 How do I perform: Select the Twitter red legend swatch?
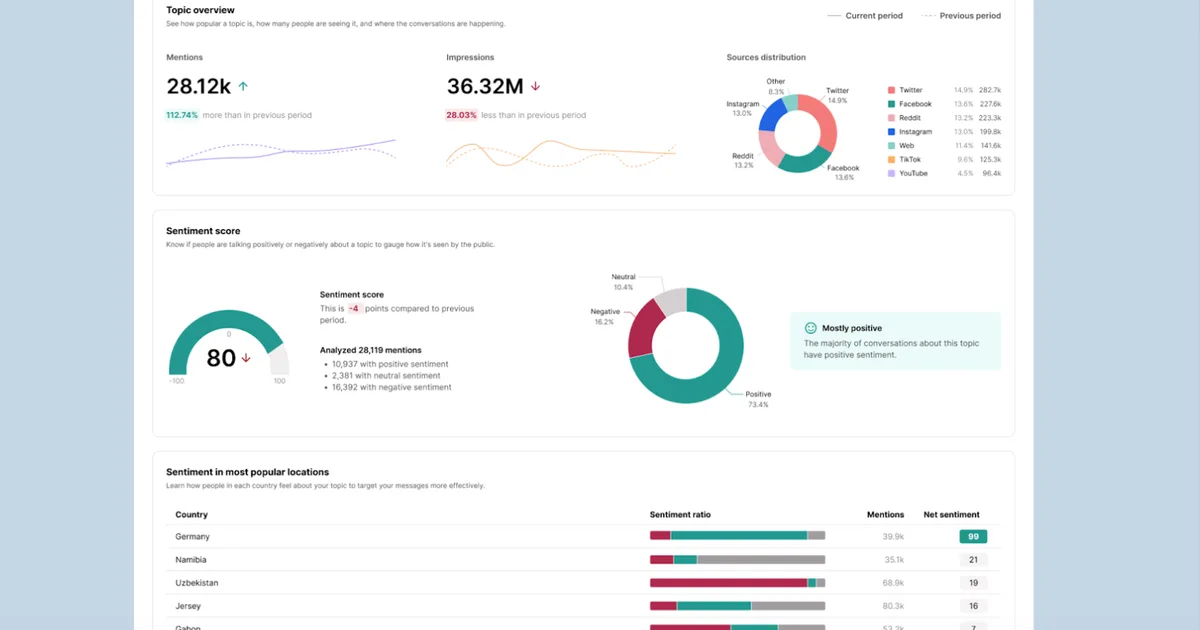(x=891, y=90)
